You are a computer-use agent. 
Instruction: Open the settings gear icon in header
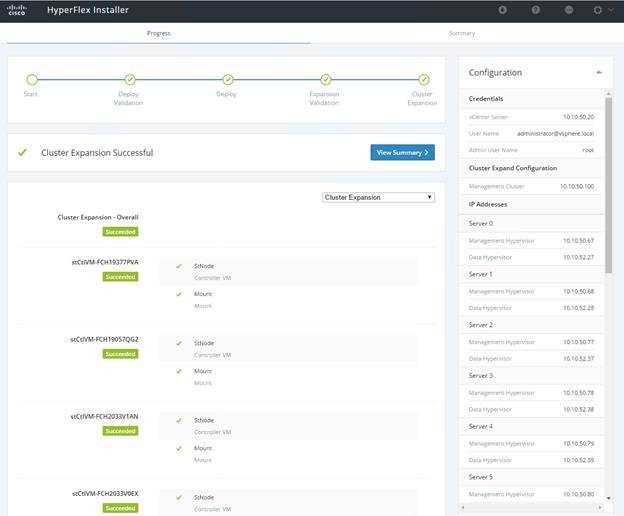597,10
